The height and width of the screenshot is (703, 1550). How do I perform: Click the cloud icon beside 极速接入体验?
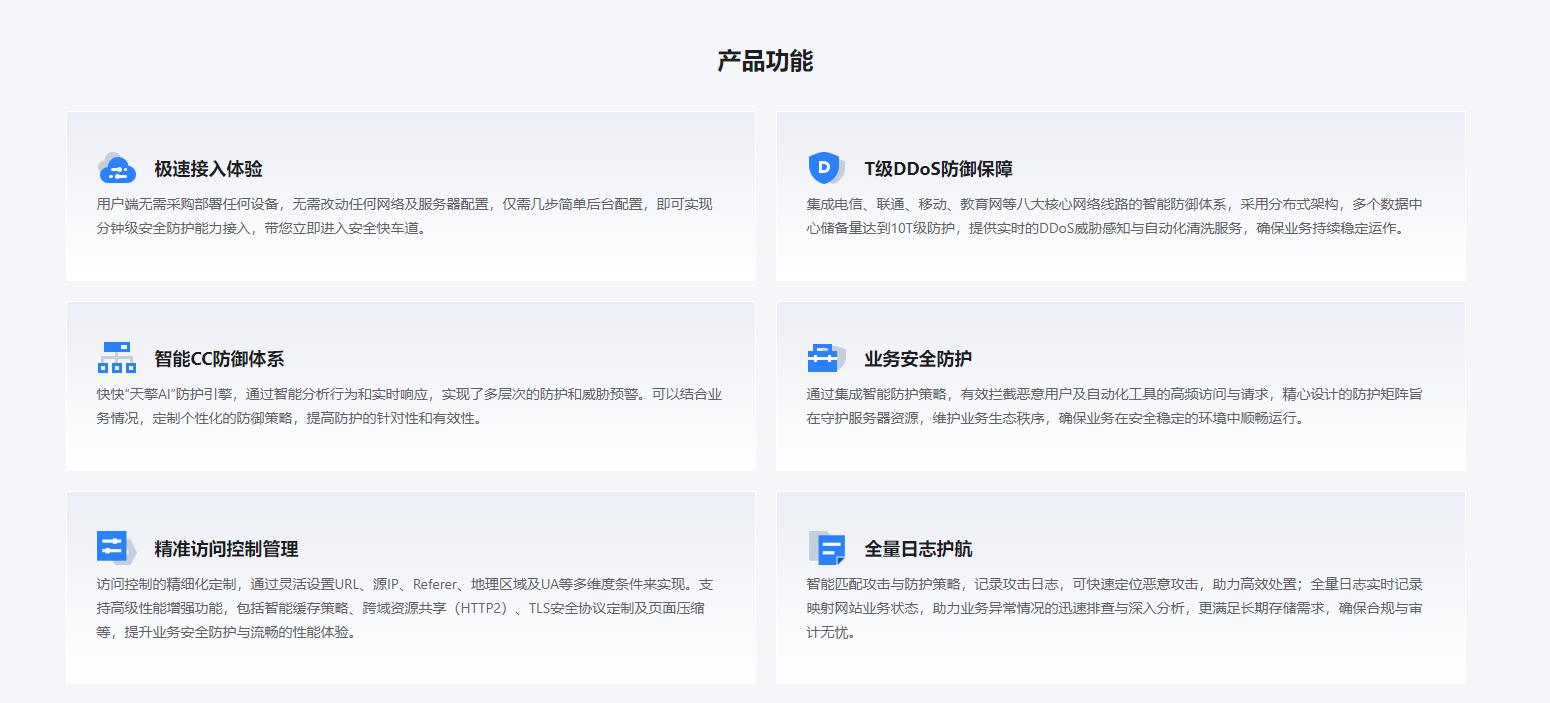pos(117,168)
